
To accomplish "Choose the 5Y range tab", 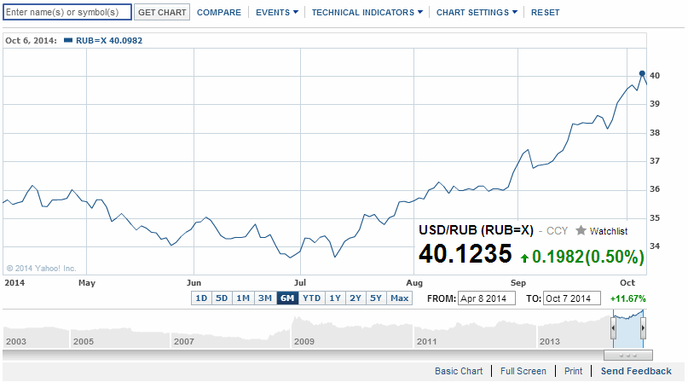I will (x=376, y=298).
